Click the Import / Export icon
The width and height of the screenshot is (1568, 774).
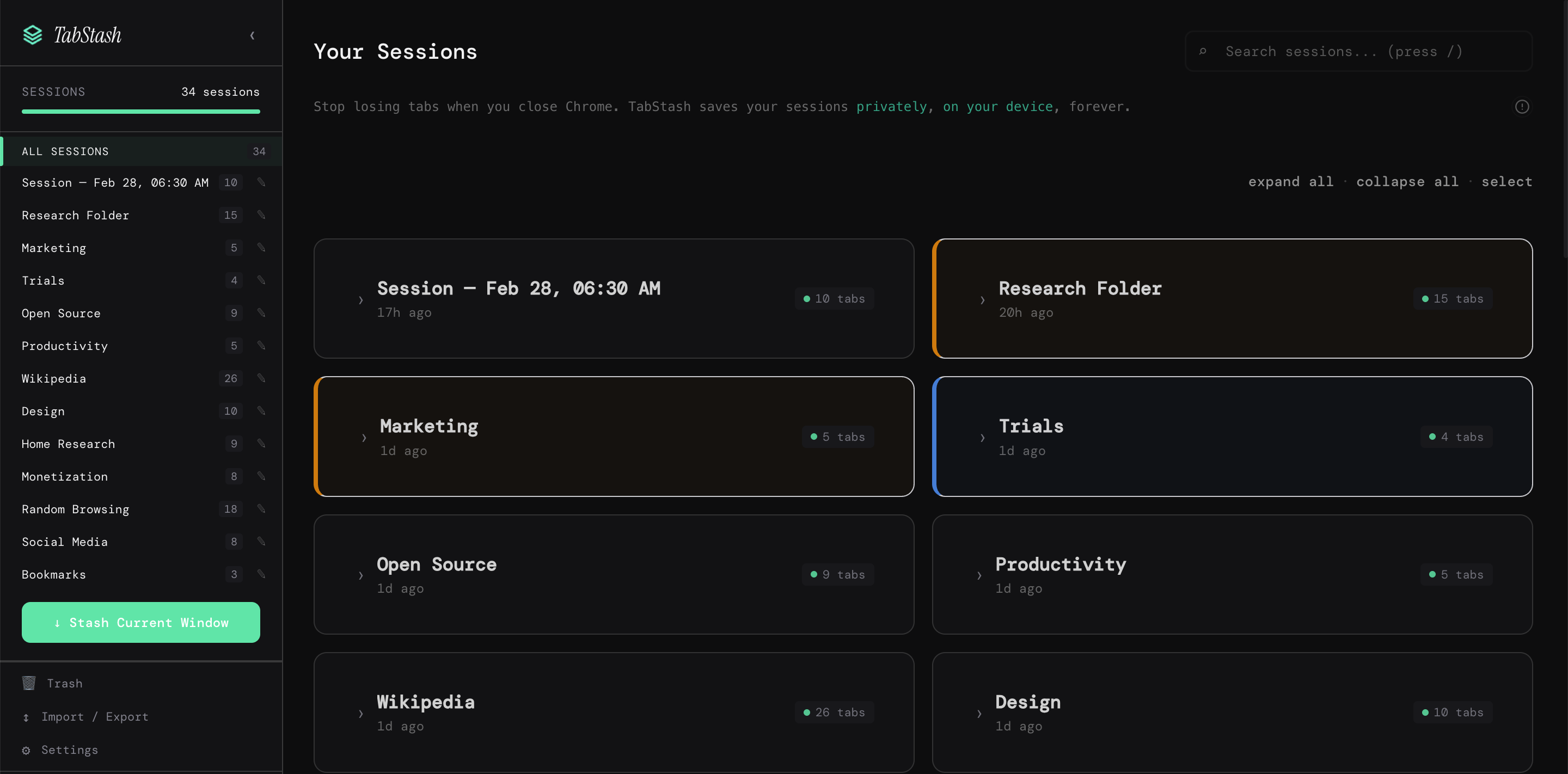click(26, 717)
